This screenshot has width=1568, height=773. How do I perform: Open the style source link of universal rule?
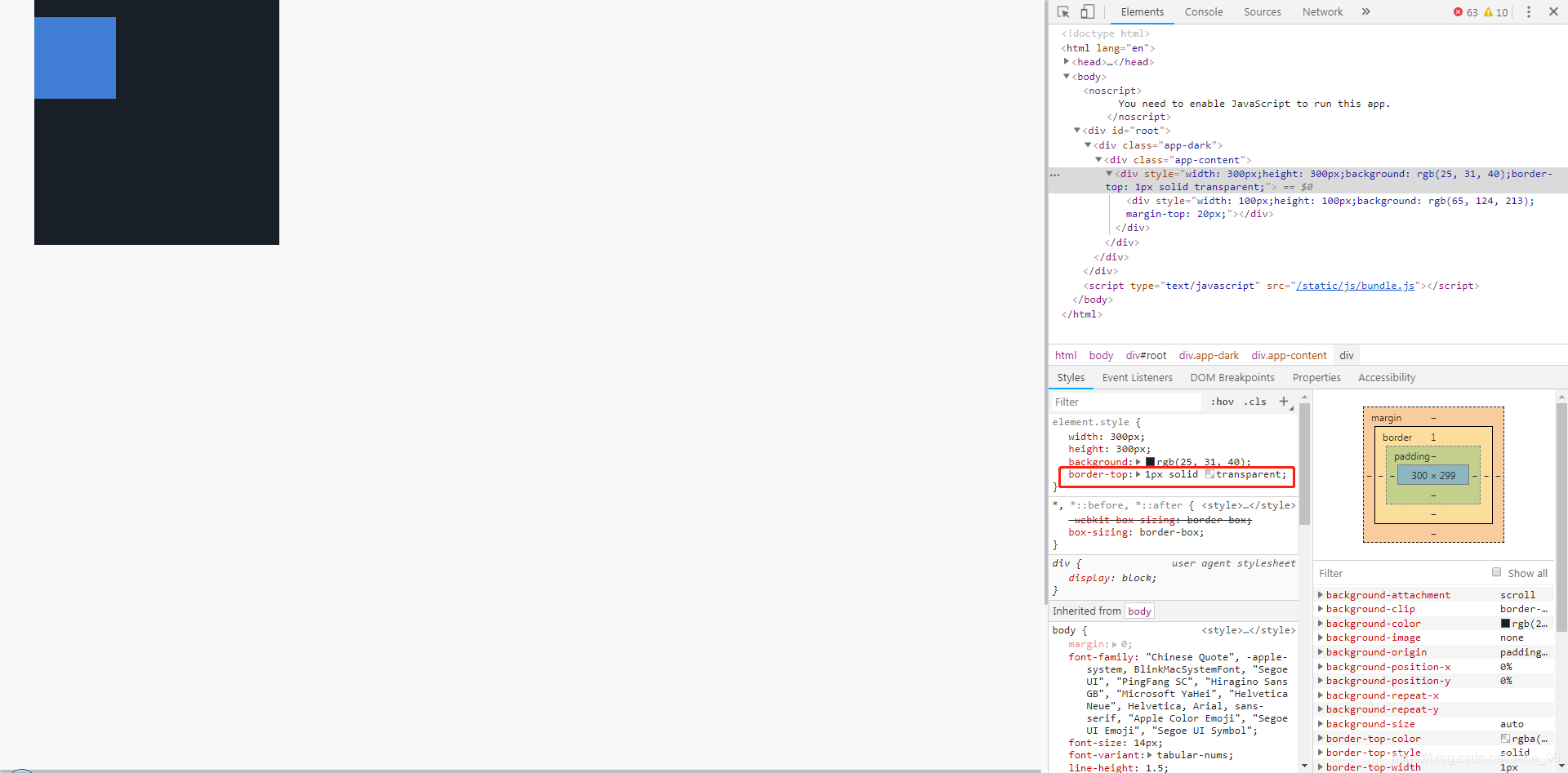pyautogui.click(x=1248, y=505)
